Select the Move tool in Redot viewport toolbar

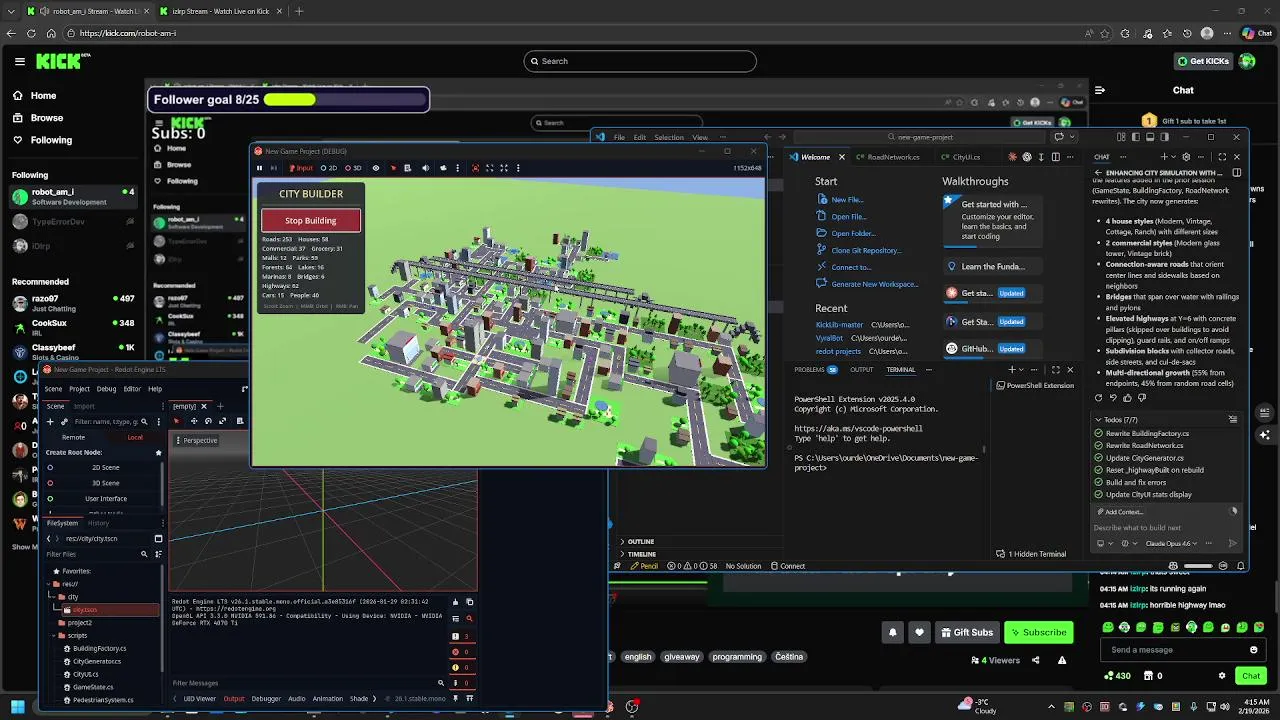click(x=194, y=421)
